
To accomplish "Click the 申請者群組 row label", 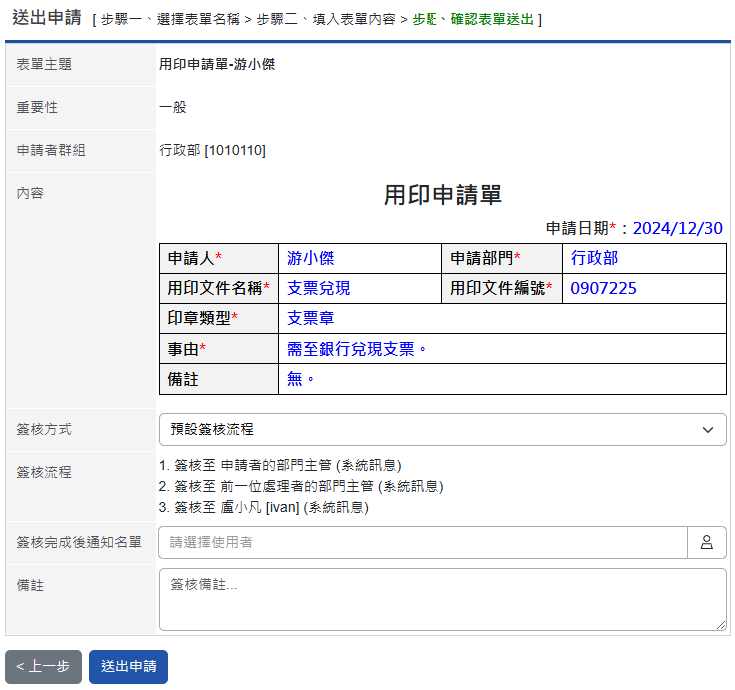I will (51, 150).
